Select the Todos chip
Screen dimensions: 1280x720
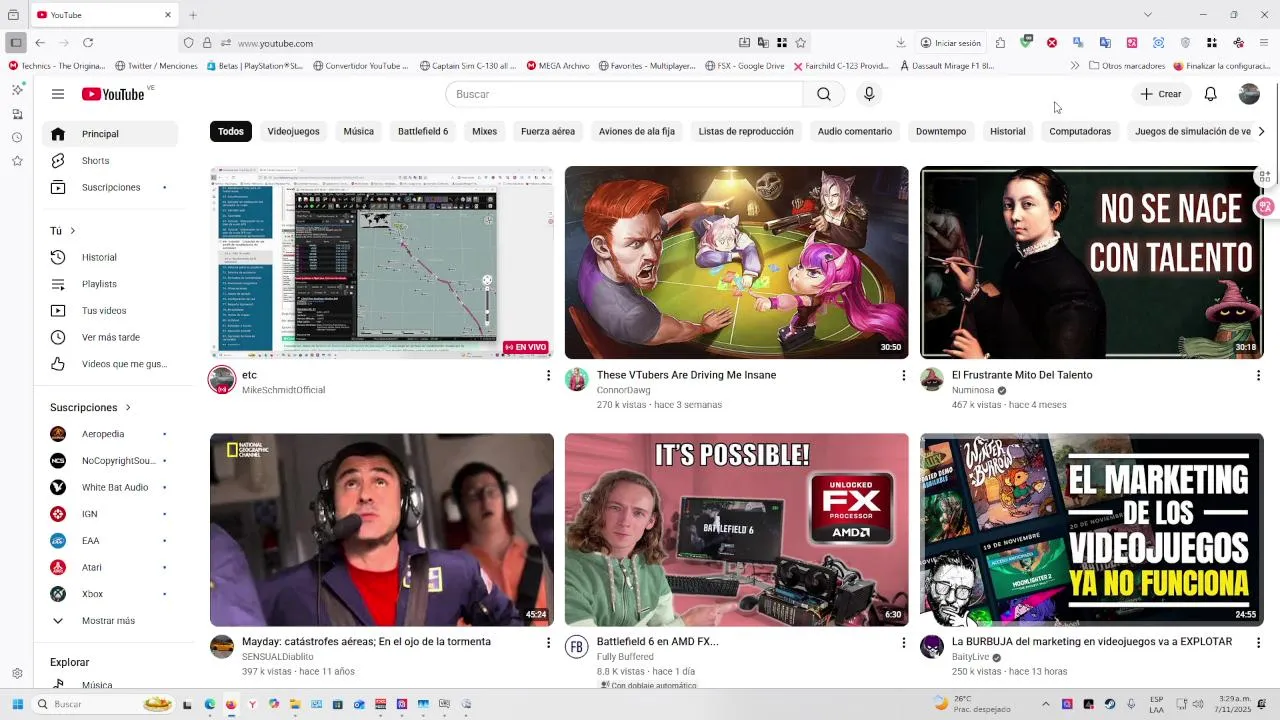tap(231, 132)
